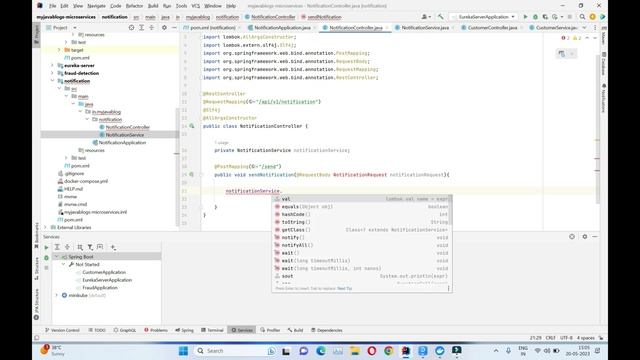Click Group By icon in Services toolbar
The image size is (640, 360).
[x=80, y=247]
